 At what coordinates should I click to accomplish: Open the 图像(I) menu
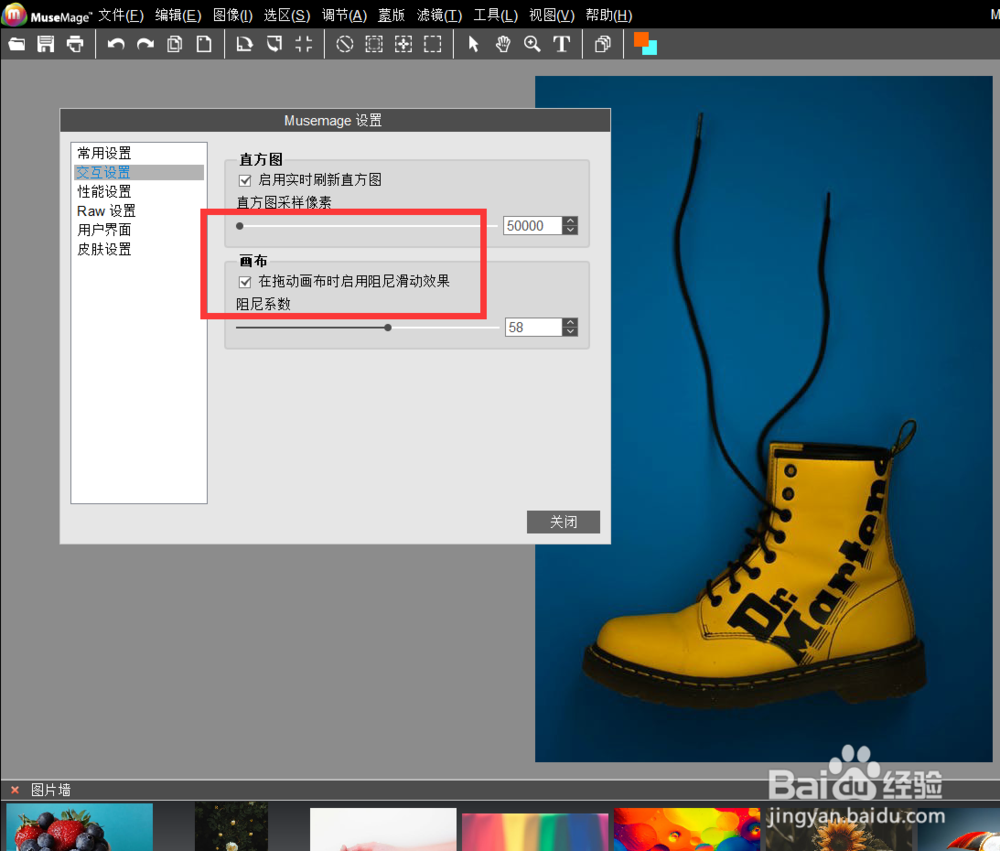point(233,15)
